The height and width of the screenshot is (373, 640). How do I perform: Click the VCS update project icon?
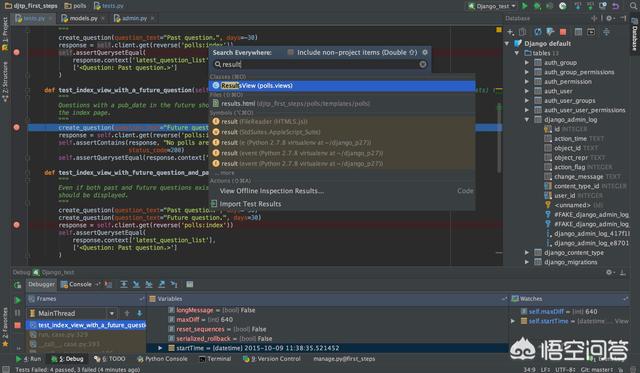[x=578, y=6]
